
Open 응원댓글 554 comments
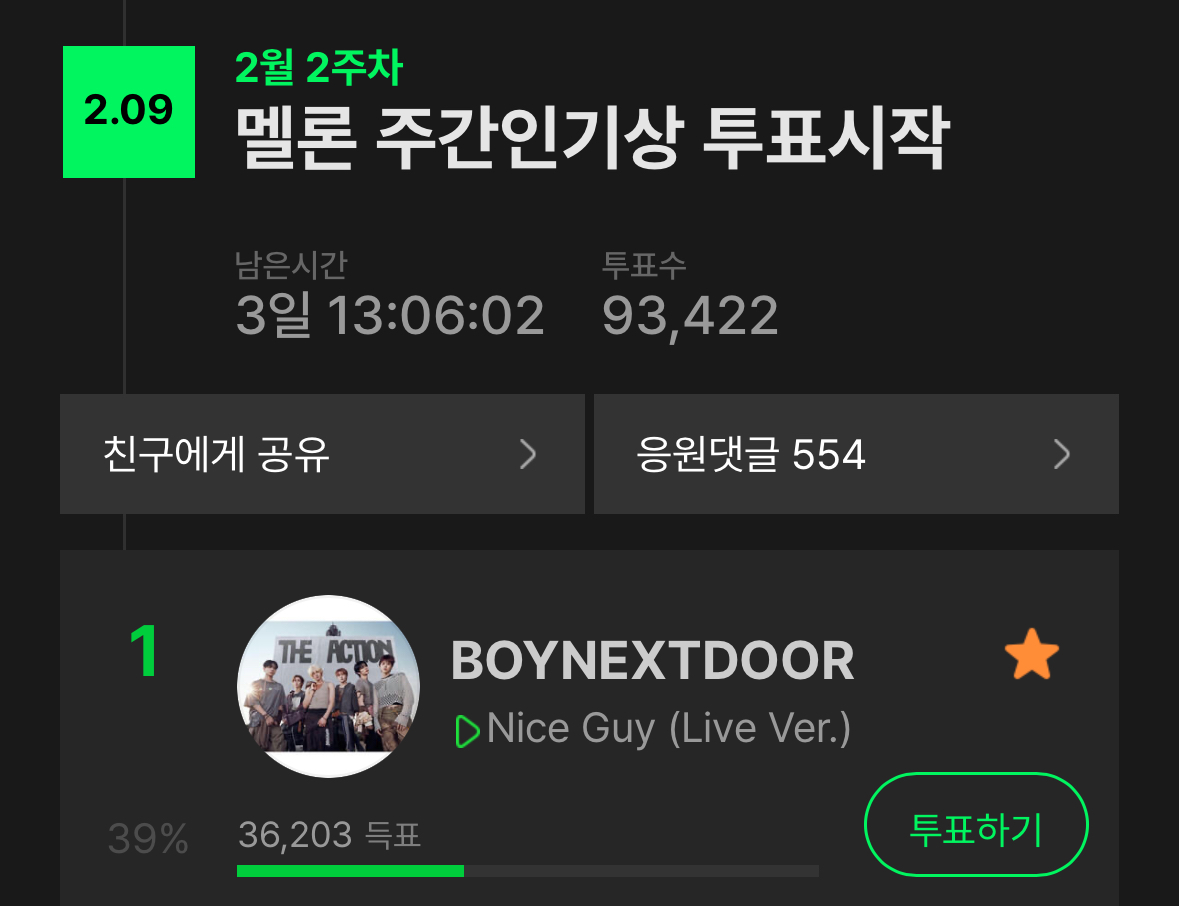(x=856, y=454)
